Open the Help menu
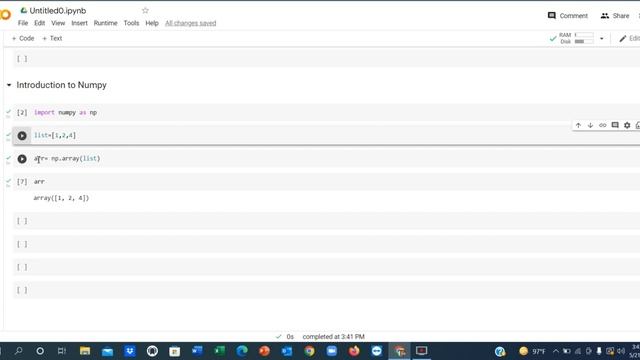 pos(152,23)
